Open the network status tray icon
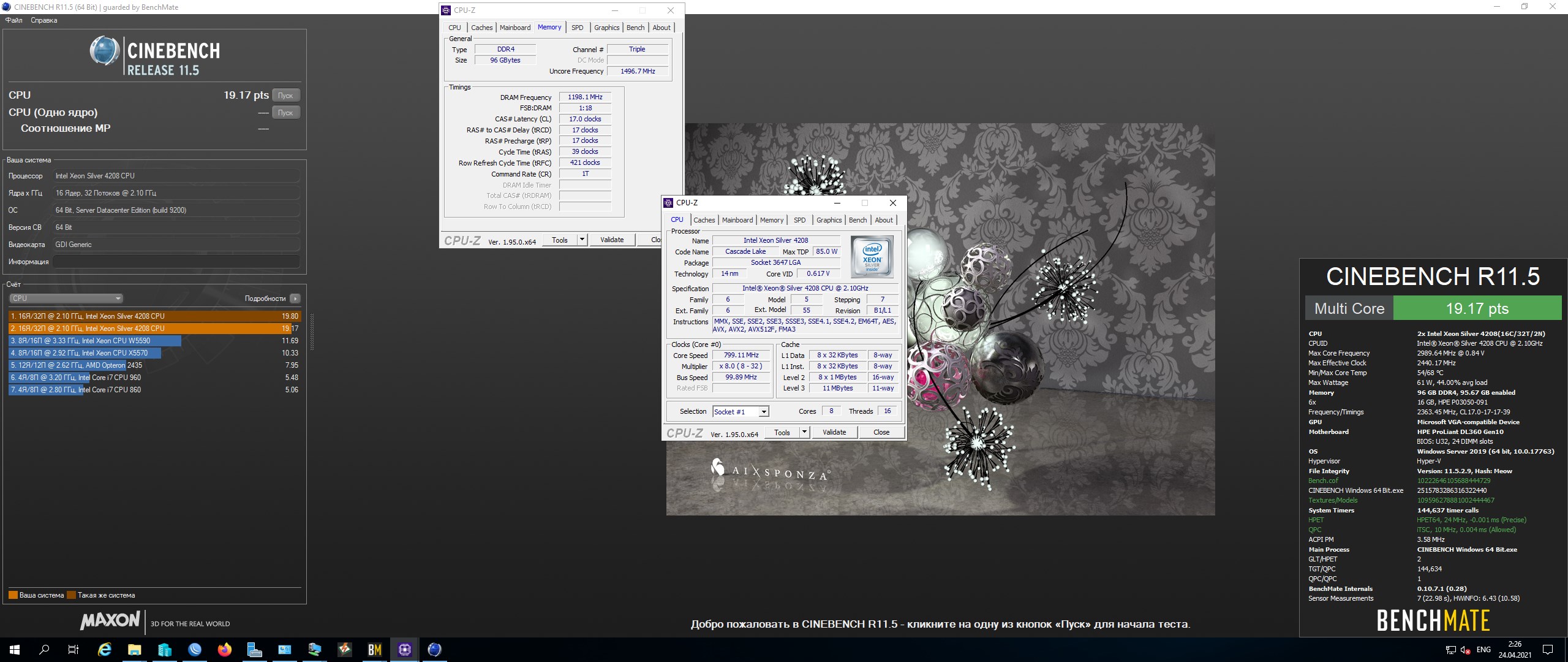The height and width of the screenshot is (662, 1568). pos(1451,650)
